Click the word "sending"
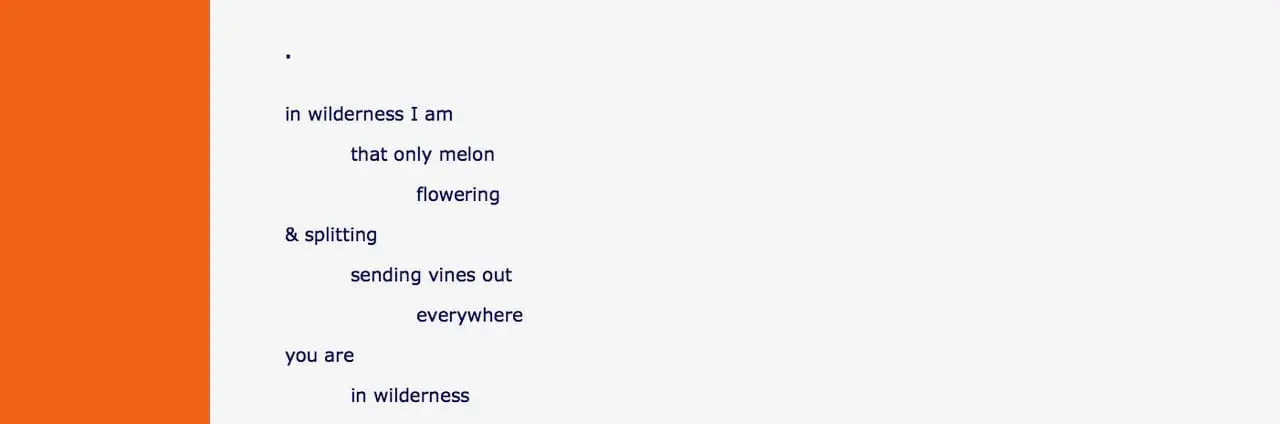 (386, 275)
